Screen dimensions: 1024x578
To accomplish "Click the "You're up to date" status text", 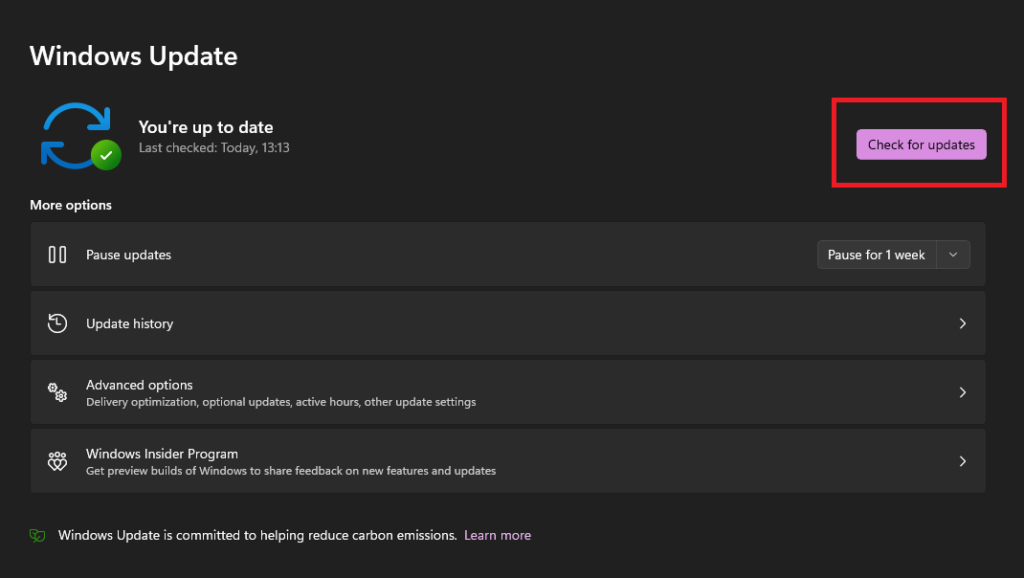I will pyautogui.click(x=205, y=127).
